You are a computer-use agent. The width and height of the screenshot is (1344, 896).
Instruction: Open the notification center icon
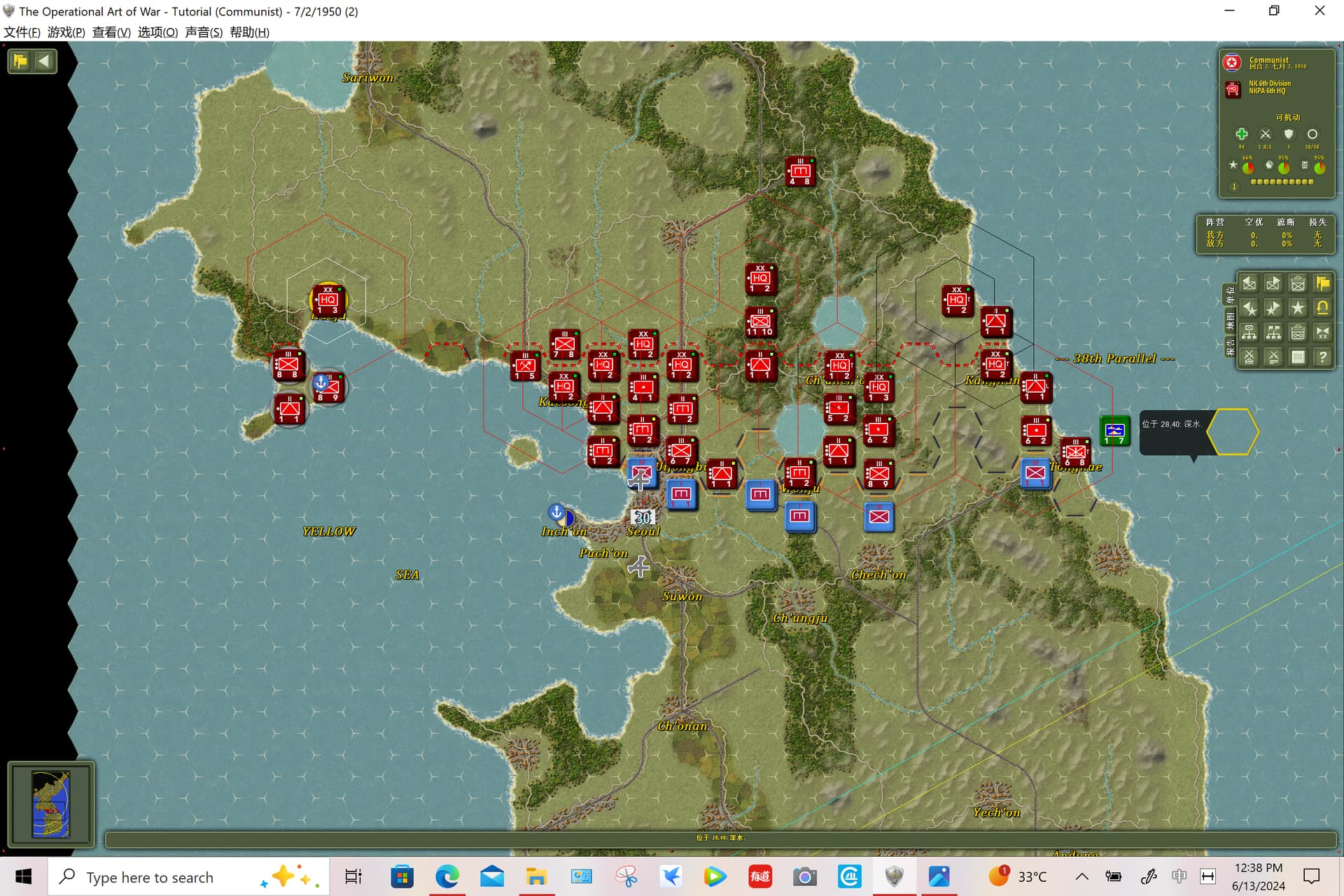coord(1311,876)
